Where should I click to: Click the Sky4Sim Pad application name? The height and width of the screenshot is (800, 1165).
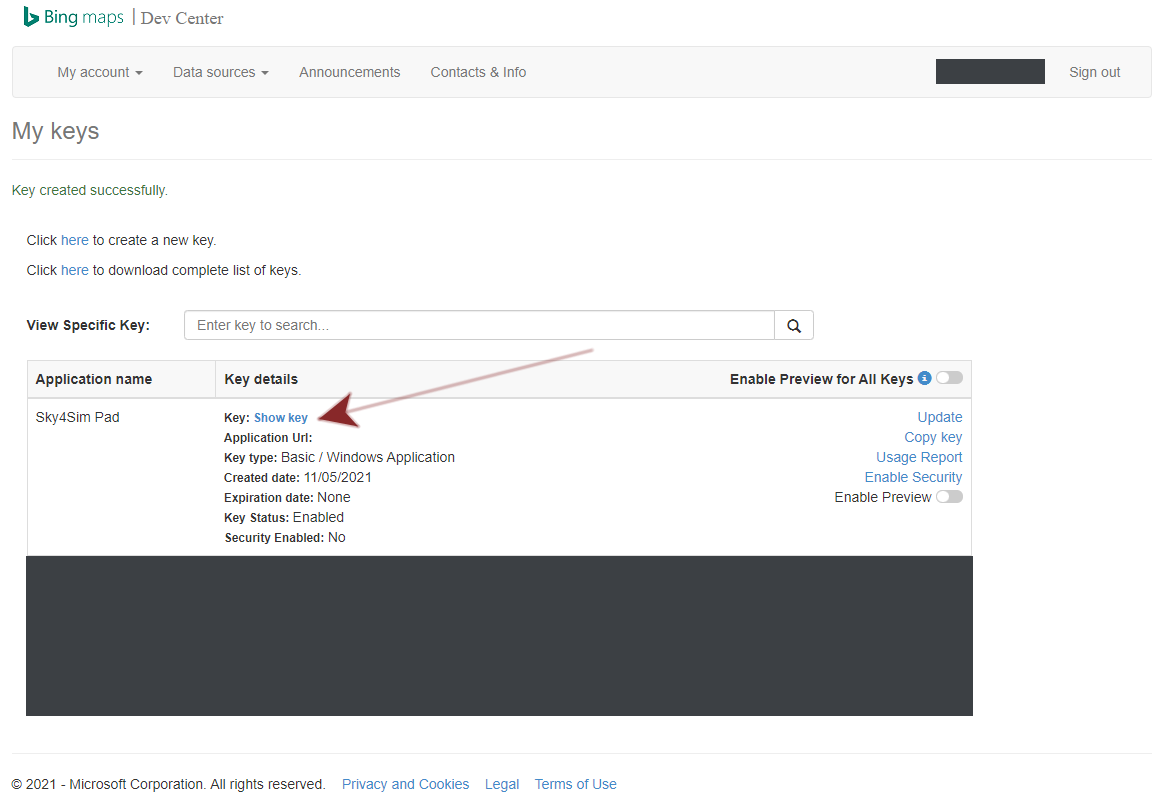pos(77,417)
